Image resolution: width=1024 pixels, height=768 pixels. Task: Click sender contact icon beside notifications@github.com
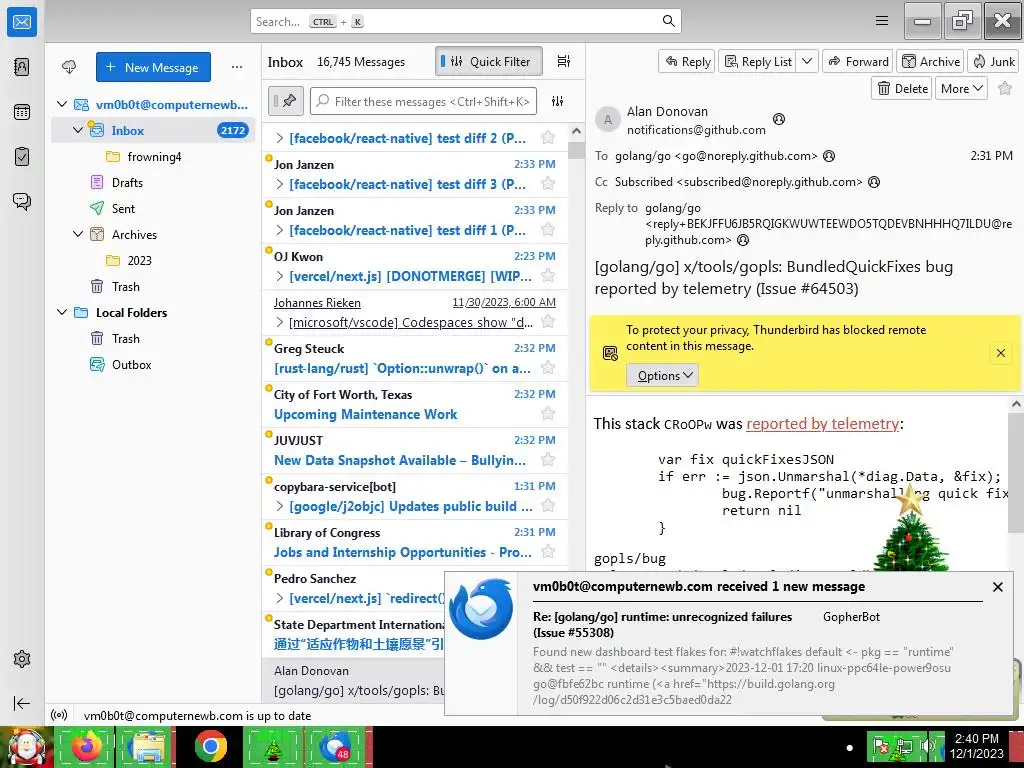click(x=778, y=119)
